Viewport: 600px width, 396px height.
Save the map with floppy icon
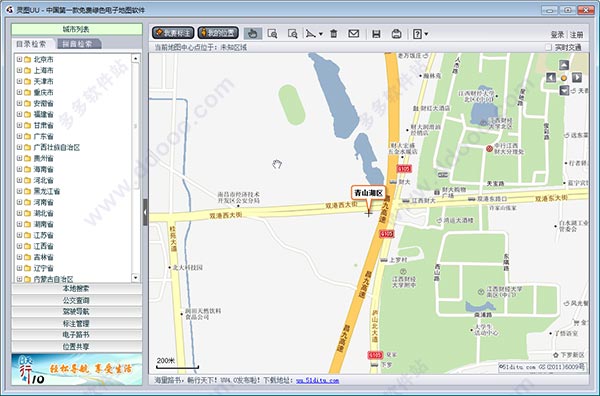[x=376, y=34]
